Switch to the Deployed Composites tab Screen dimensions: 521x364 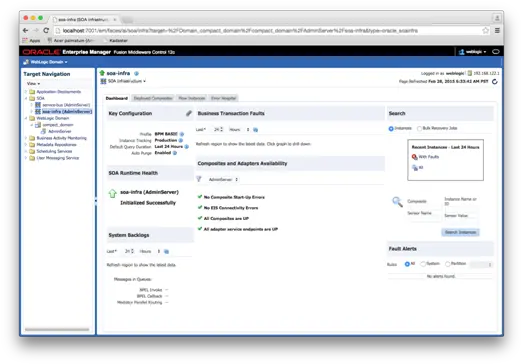(153, 98)
